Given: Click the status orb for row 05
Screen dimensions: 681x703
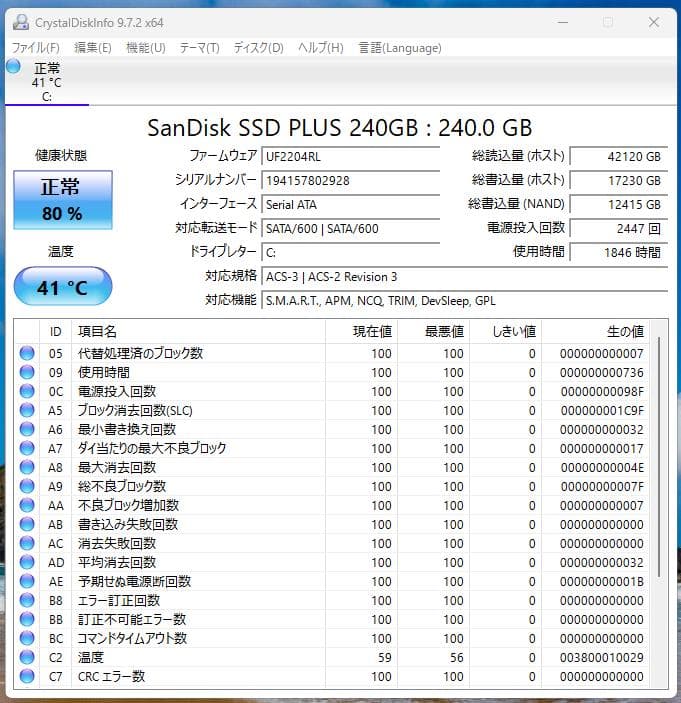Looking at the screenshot, I should pyautogui.click(x=27, y=353).
